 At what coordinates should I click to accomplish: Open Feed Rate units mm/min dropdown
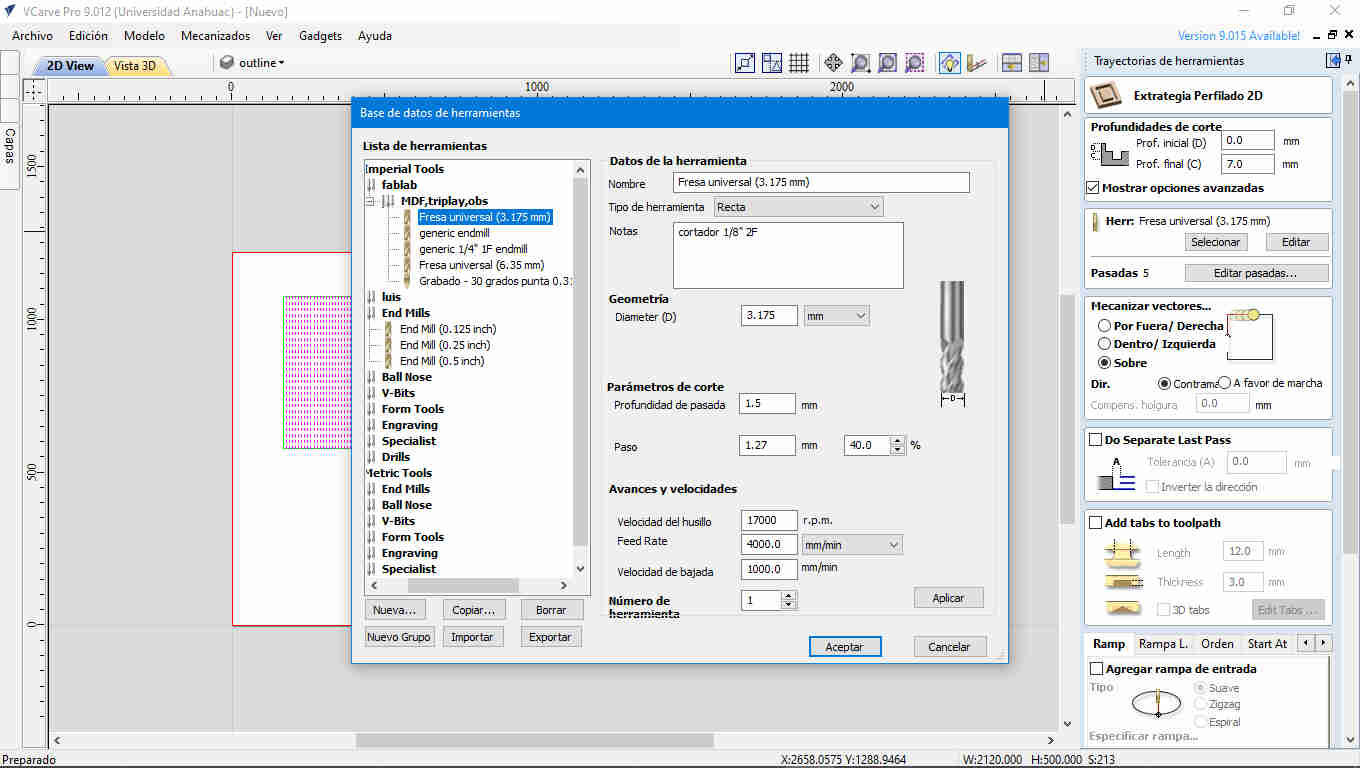[x=852, y=545]
